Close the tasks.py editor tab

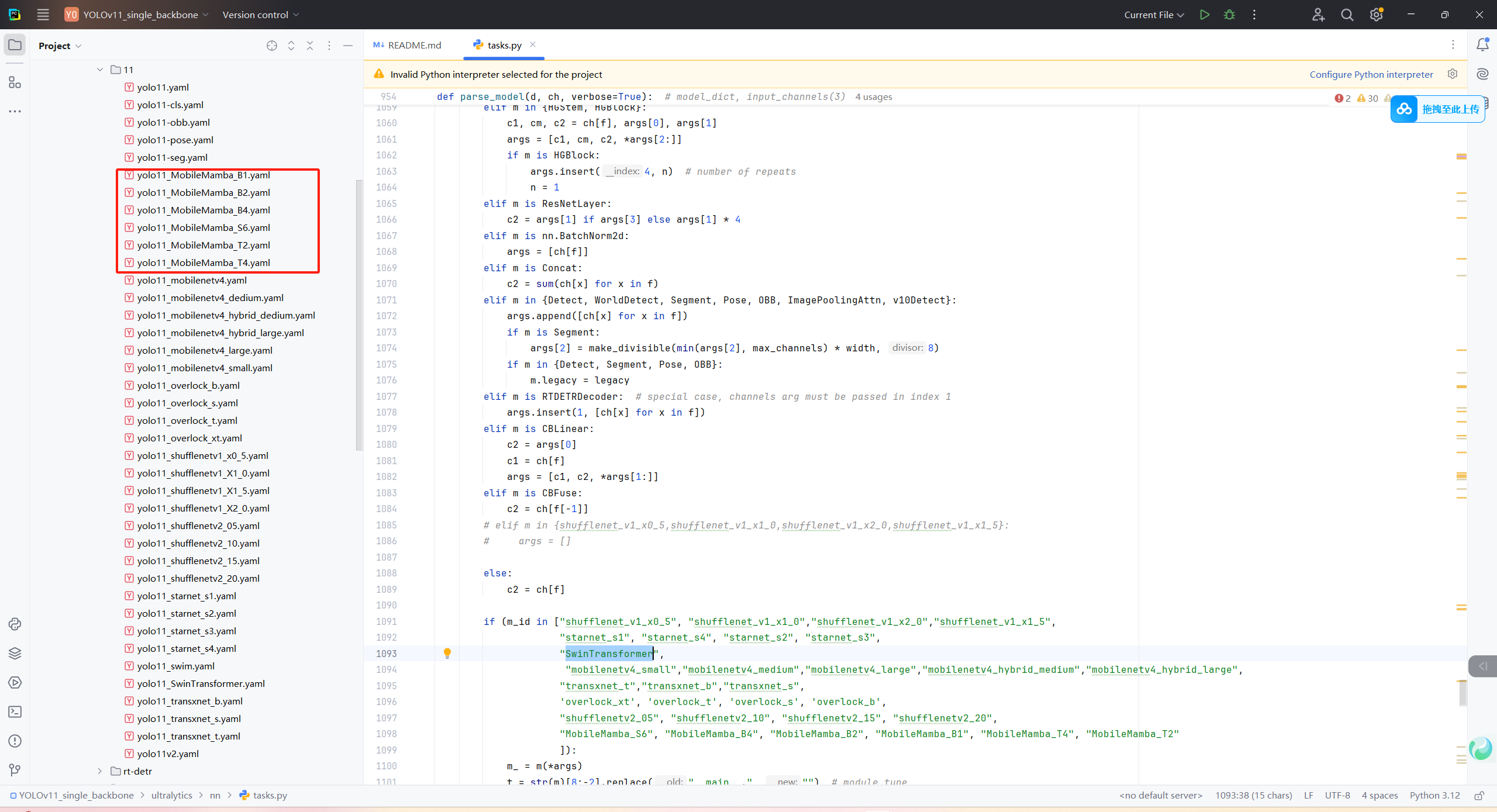tap(533, 44)
